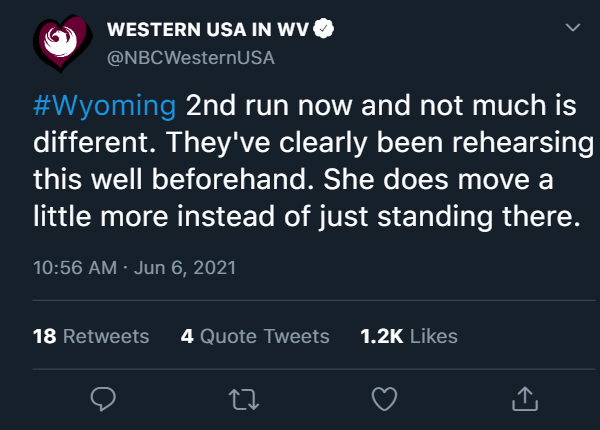Click the verified checkmark badge

click(325, 30)
